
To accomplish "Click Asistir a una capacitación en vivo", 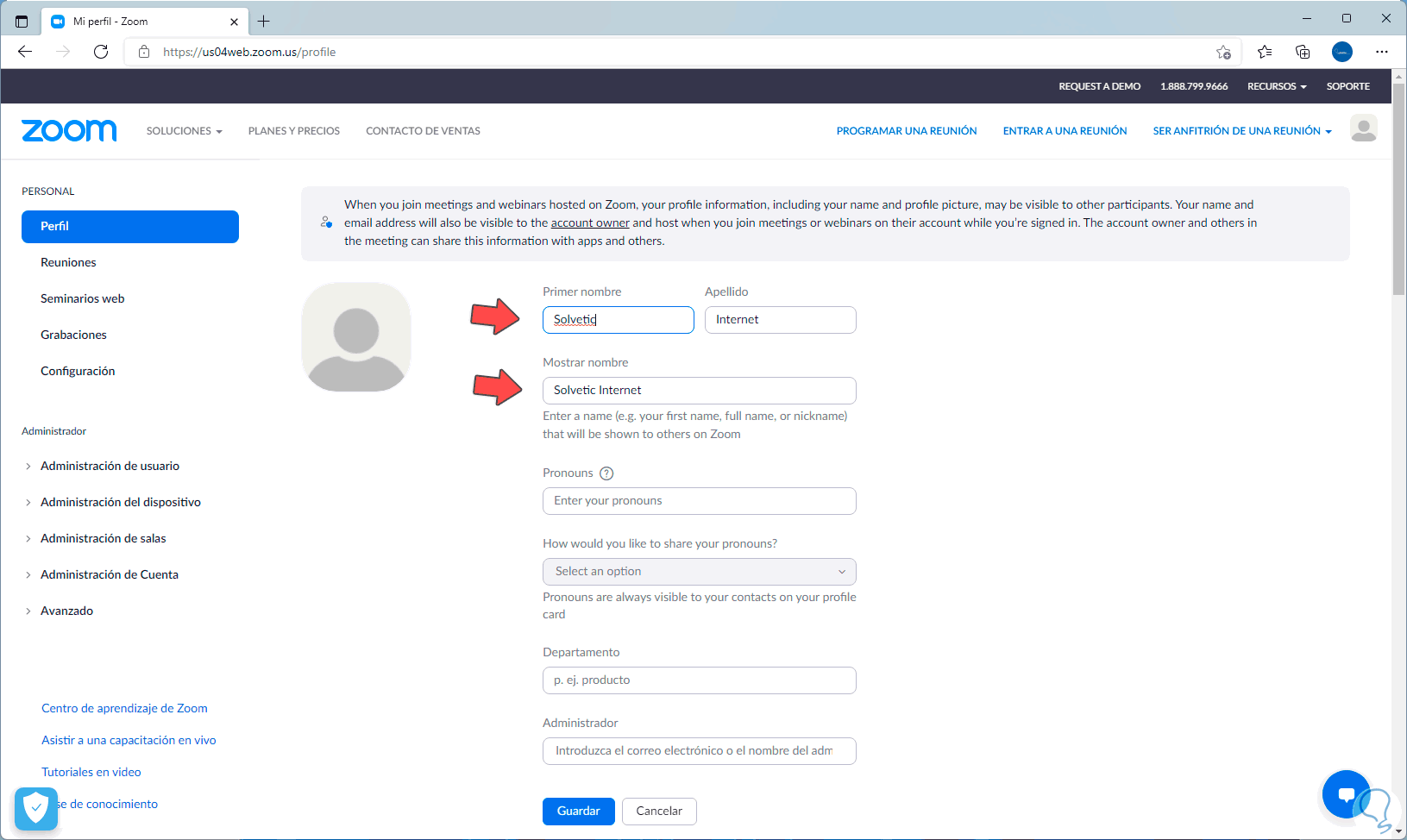I will (x=129, y=740).
